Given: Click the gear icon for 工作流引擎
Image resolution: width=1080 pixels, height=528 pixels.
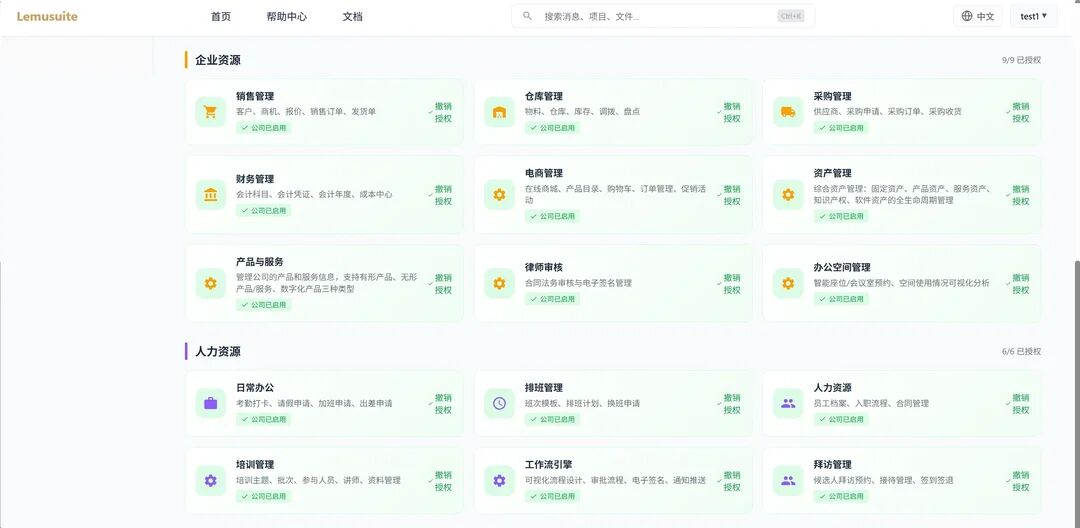Looking at the screenshot, I should click(499, 481).
